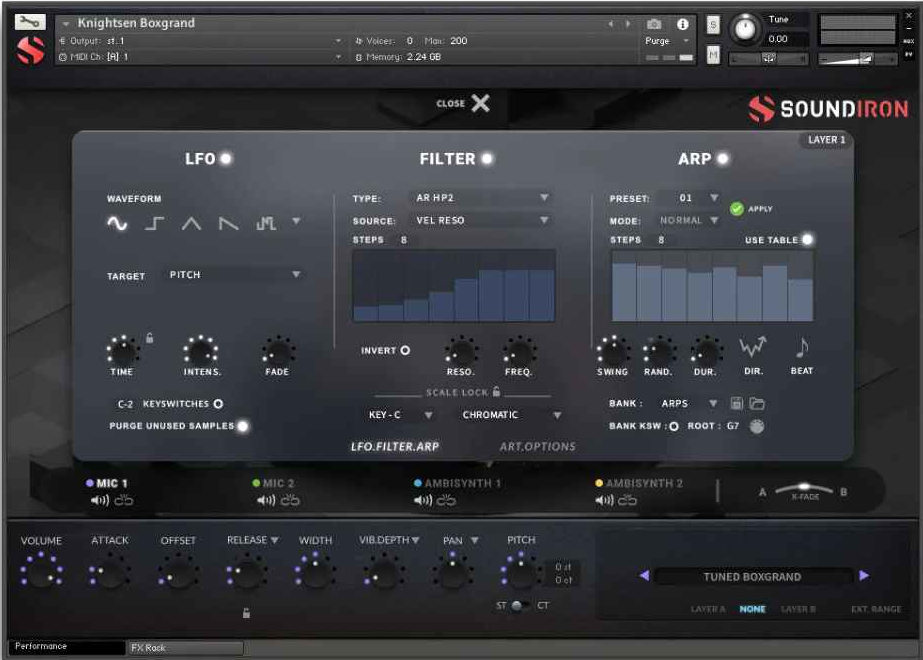
Task: Toggle Purge Unused Samples
Action: pos(242,426)
